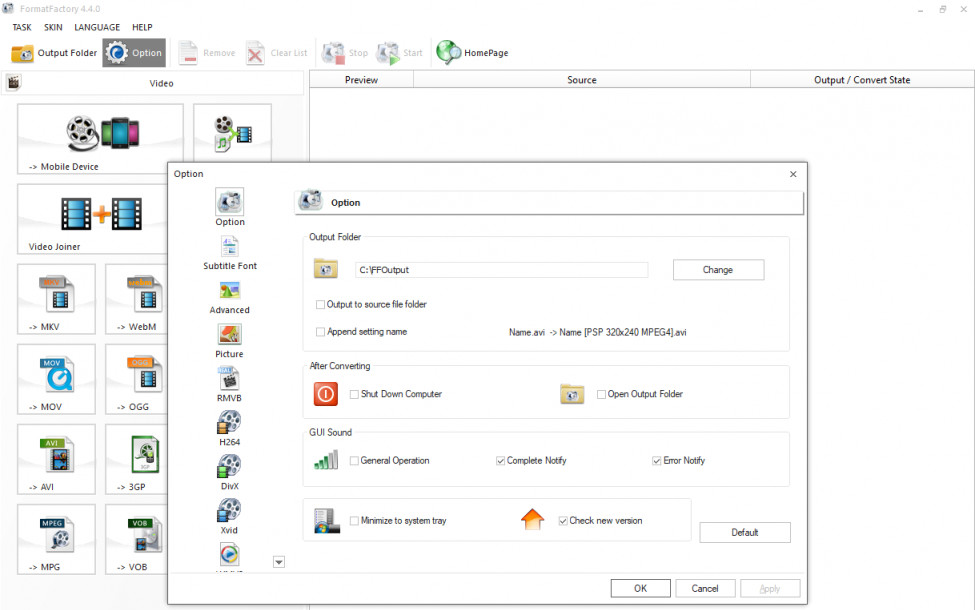Select Advanced settings in dialog sidebar
Screen dimensions: 975x610
[229, 297]
